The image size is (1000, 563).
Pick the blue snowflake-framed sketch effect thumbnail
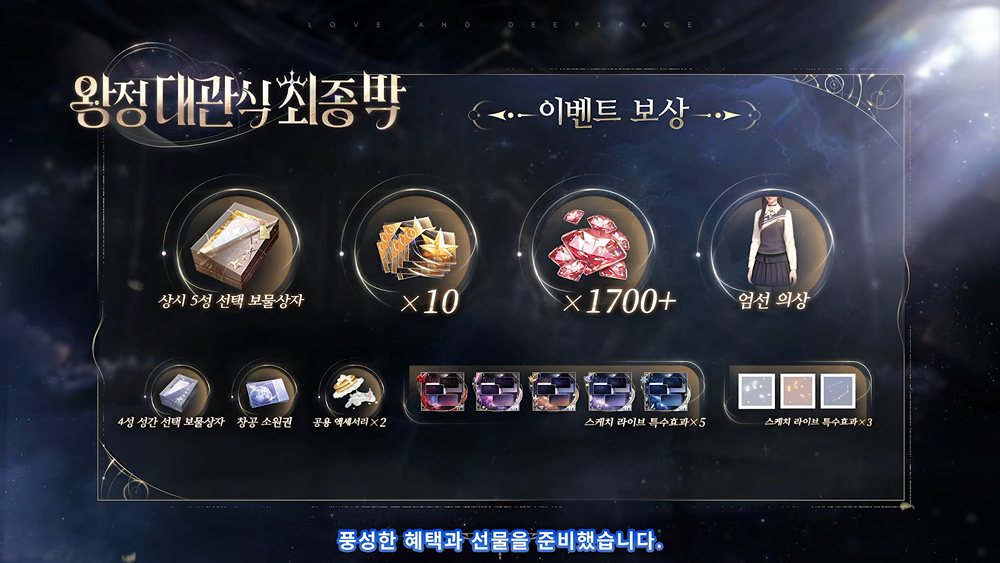coord(666,391)
